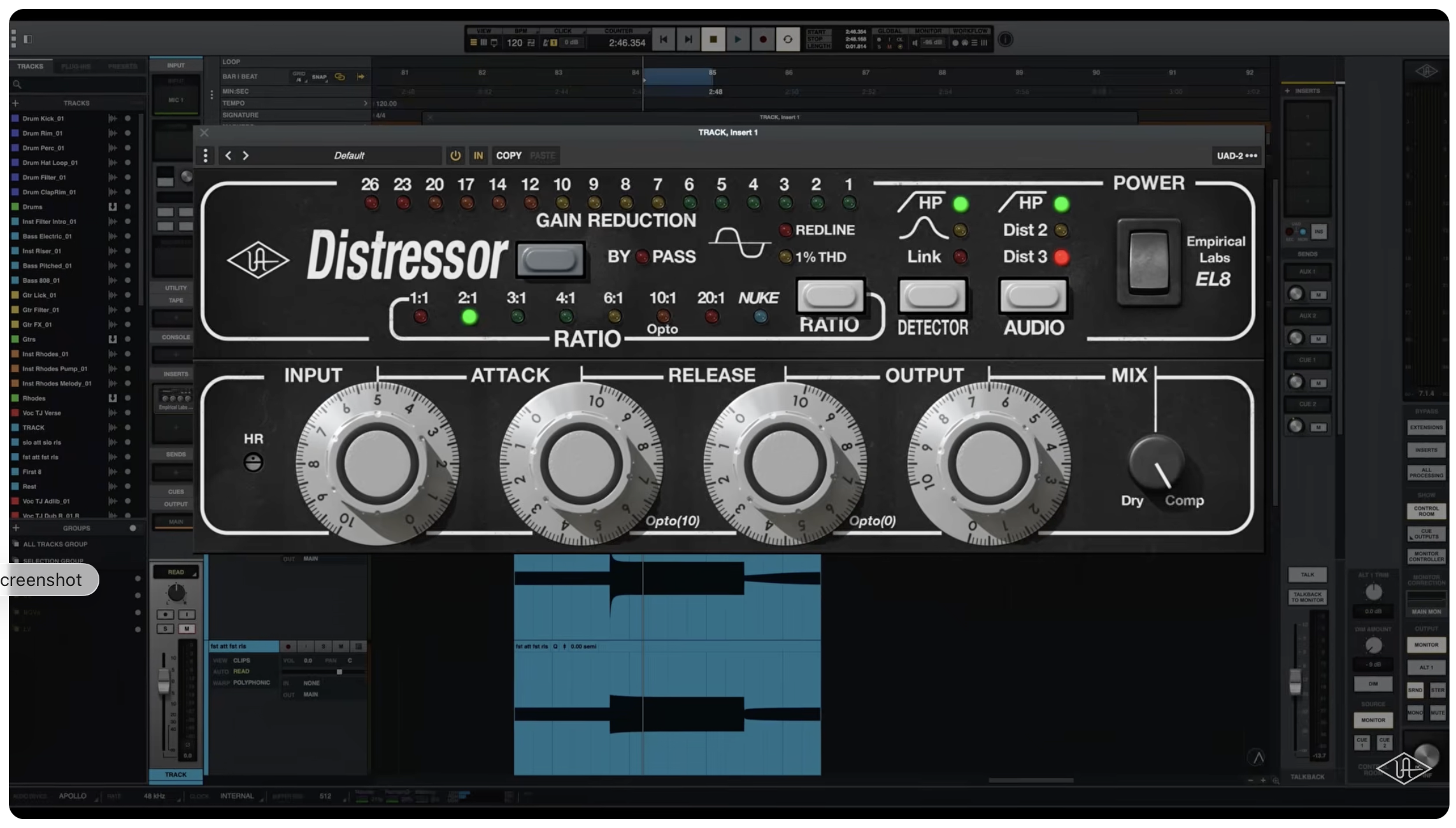Select the Drum Kick_01 track
1456x828 pixels.
click(43, 118)
